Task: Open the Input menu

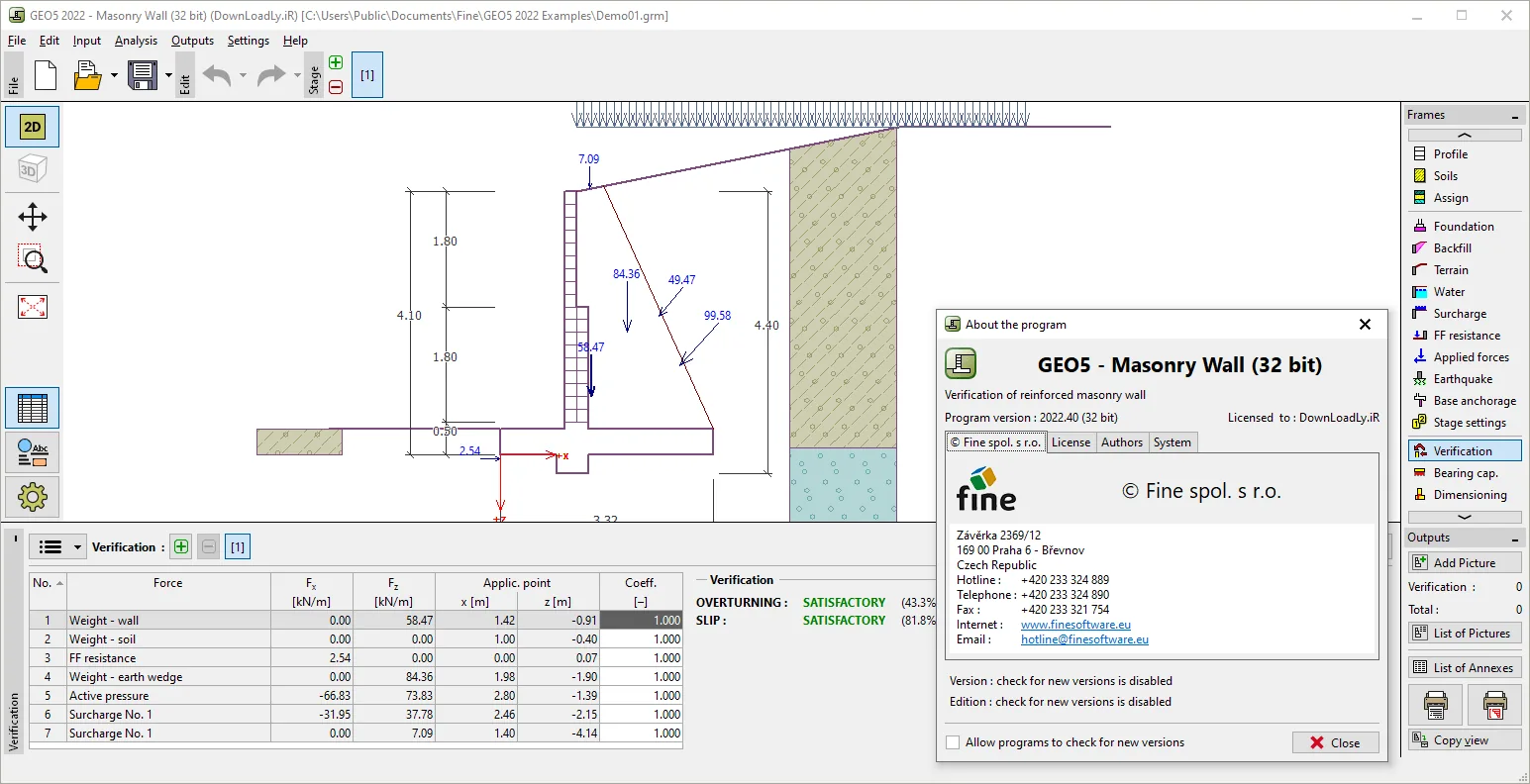Action: point(87,41)
